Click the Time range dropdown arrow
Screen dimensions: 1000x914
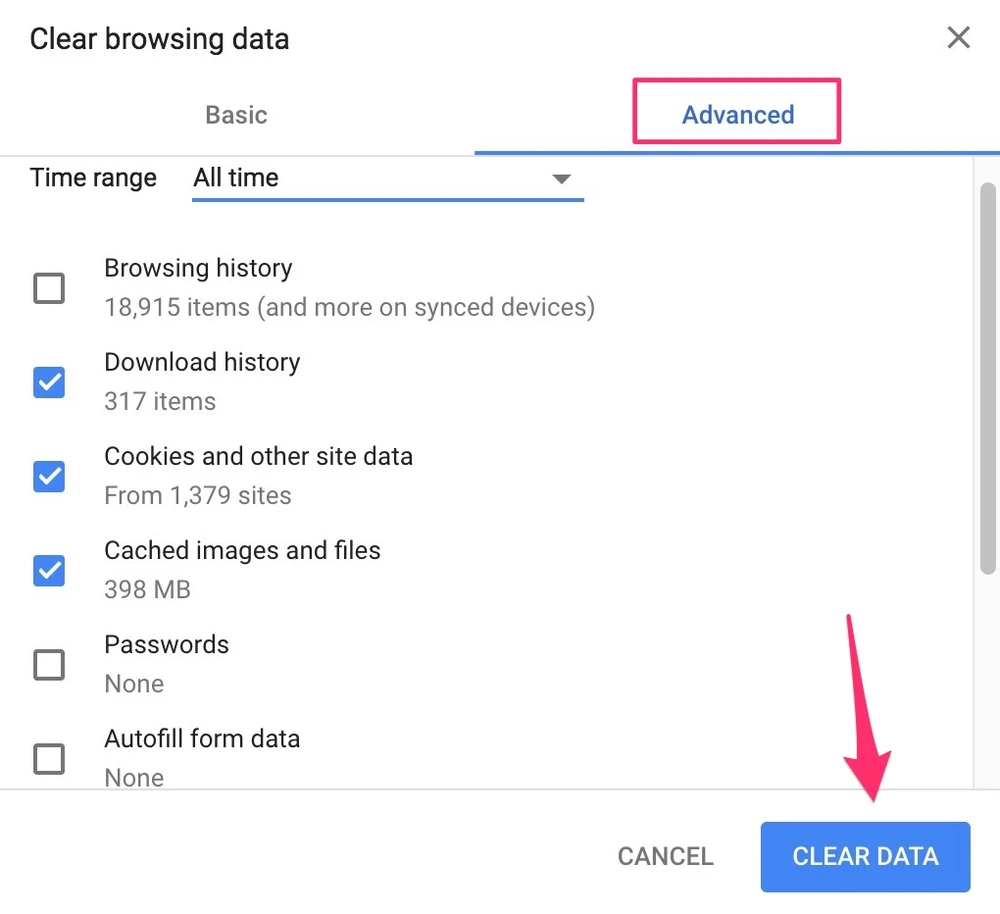(562, 179)
